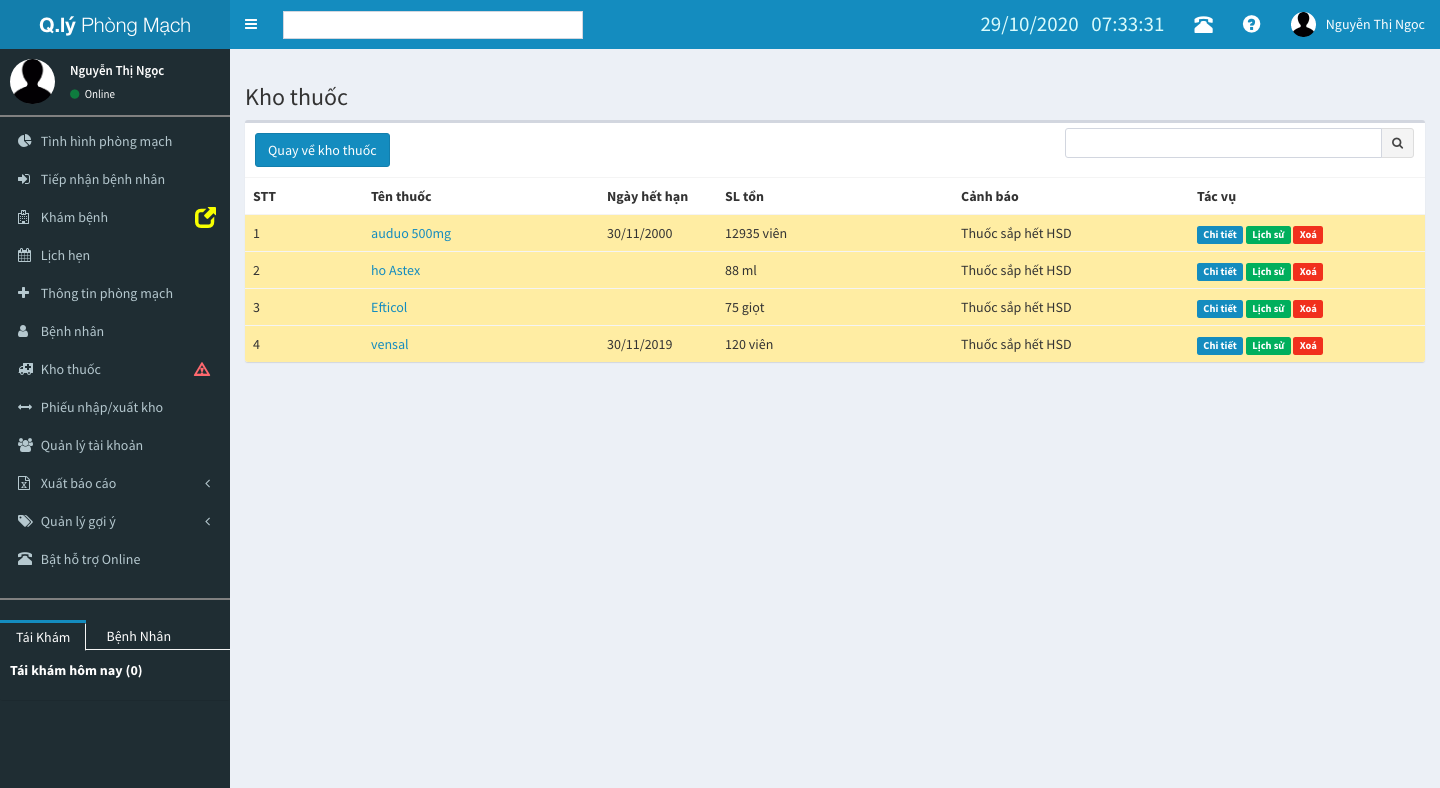Click the header user avatar icon

(1303, 24)
